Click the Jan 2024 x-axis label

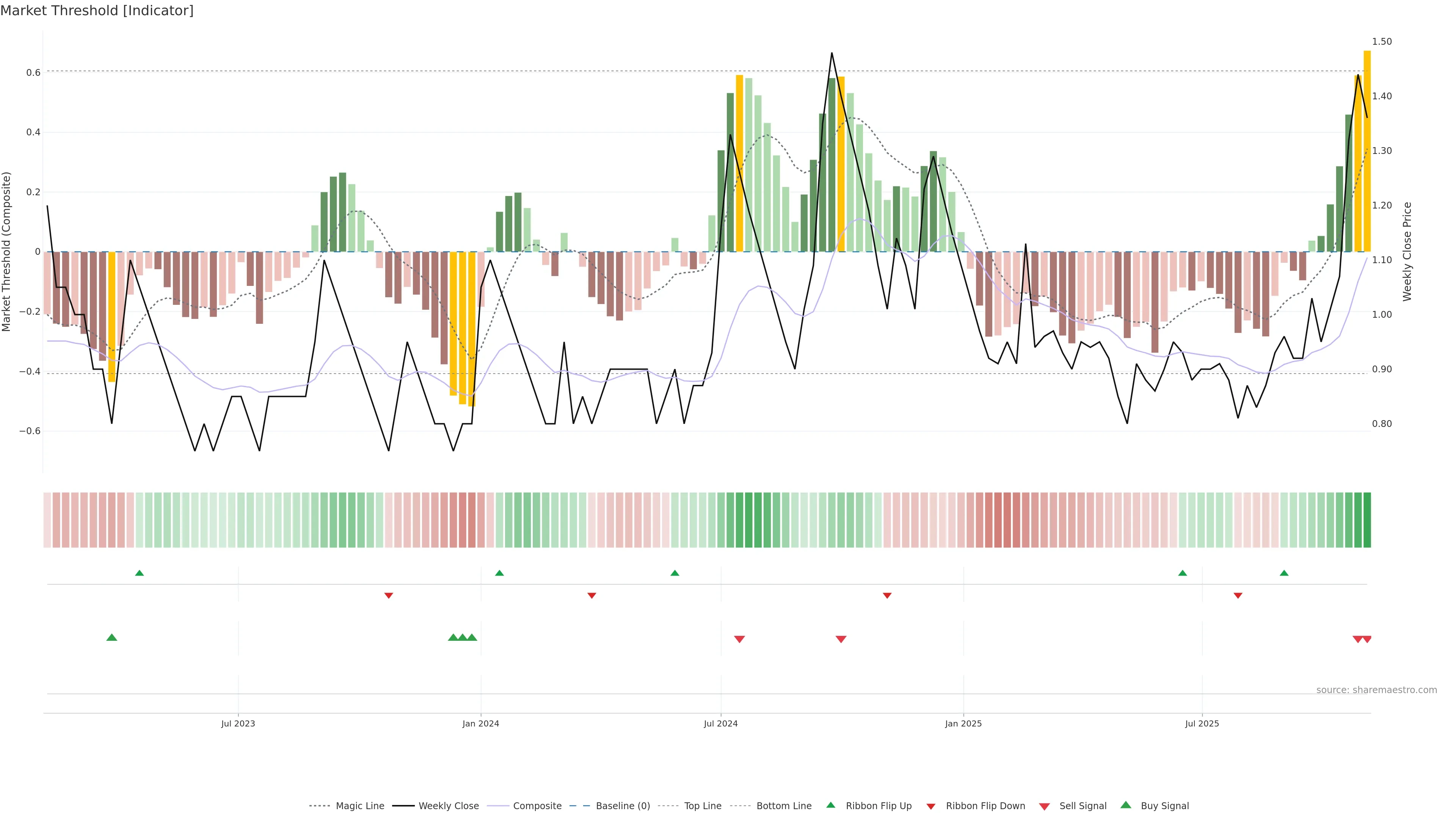[x=480, y=723]
